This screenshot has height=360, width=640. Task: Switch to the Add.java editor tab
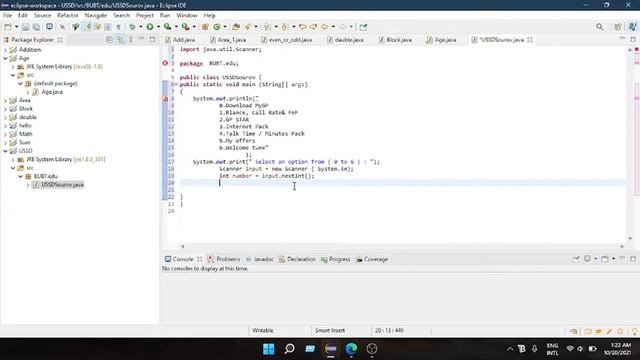tap(180, 40)
